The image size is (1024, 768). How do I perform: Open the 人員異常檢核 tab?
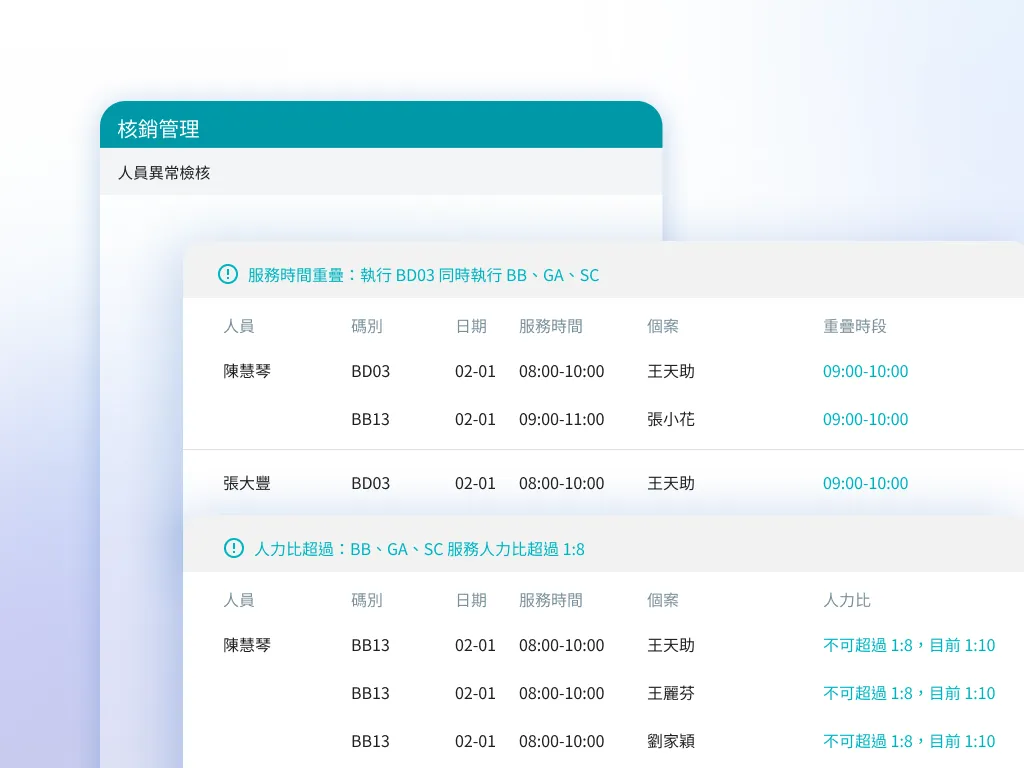pyautogui.click(x=164, y=173)
